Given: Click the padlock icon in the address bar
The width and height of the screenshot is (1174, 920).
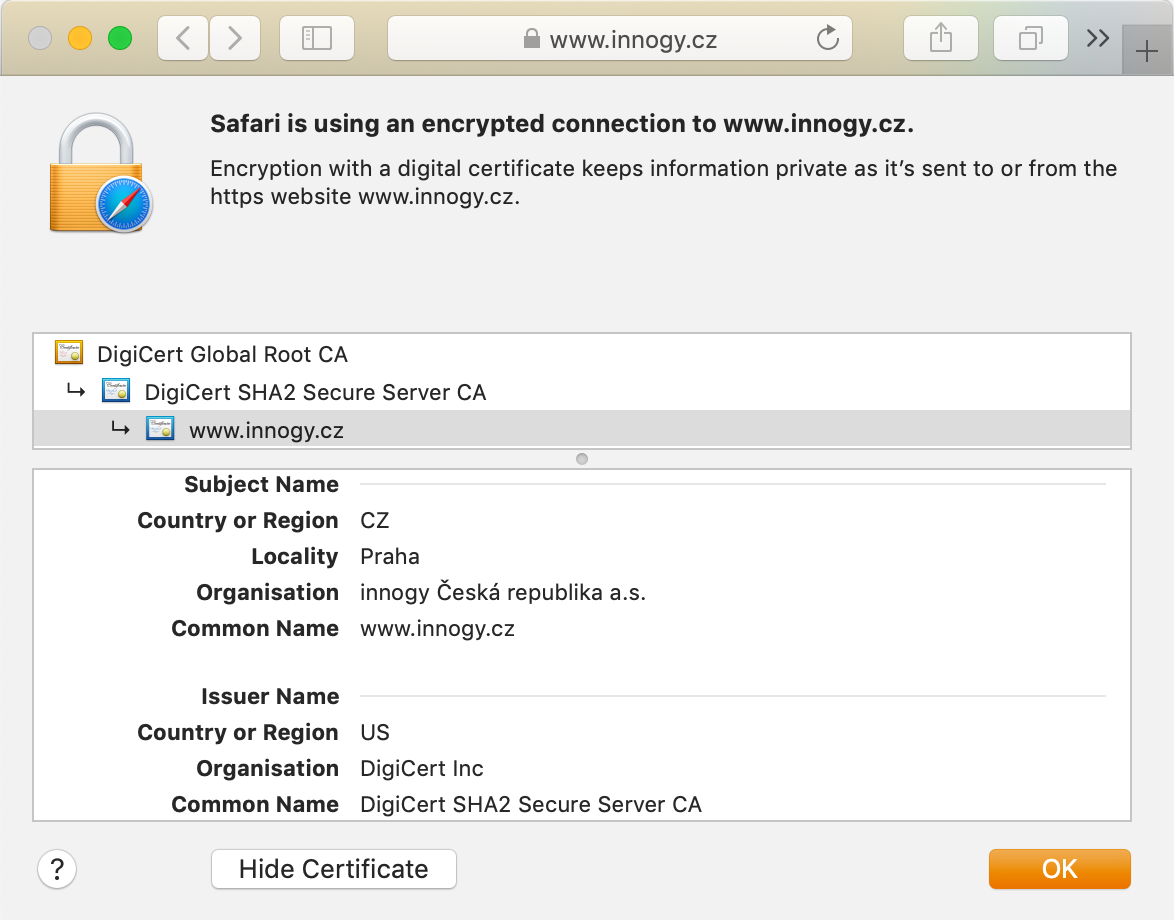Looking at the screenshot, I should point(532,38).
